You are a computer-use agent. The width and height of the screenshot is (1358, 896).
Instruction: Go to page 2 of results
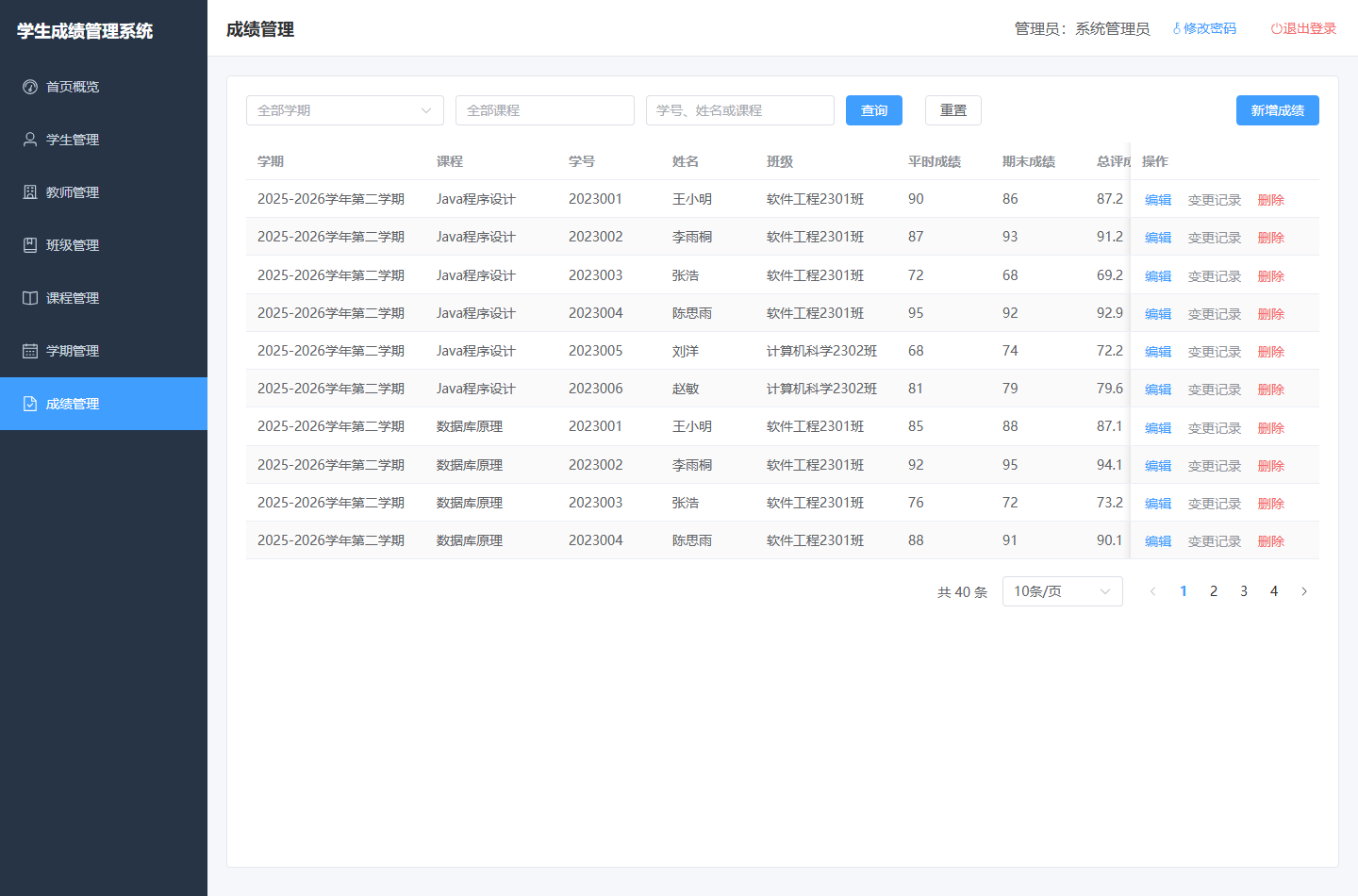coord(1214,591)
